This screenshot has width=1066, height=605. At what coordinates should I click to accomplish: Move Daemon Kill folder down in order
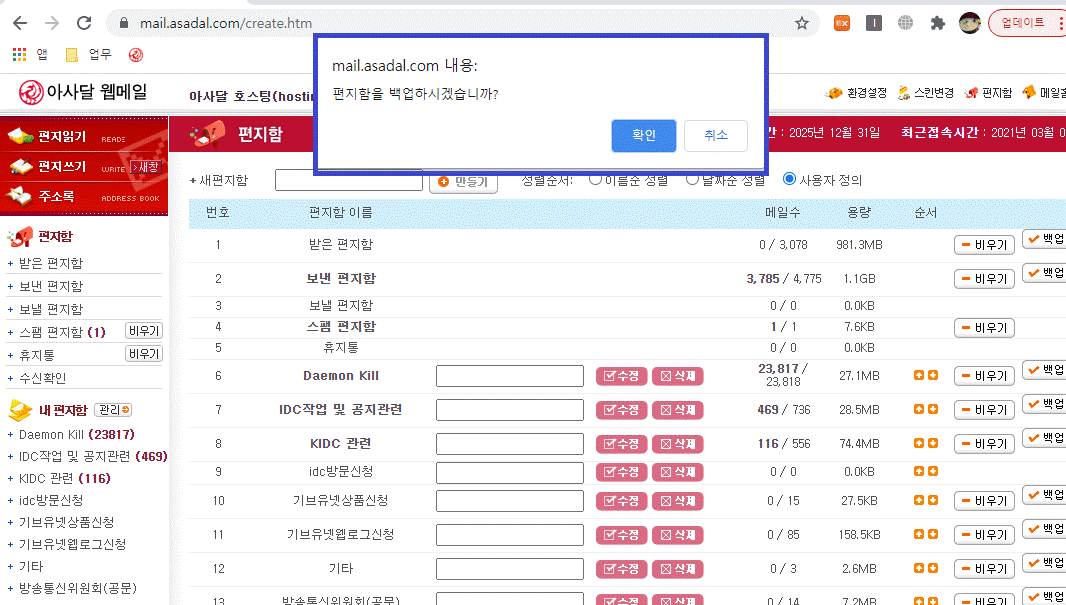[x=933, y=376]
